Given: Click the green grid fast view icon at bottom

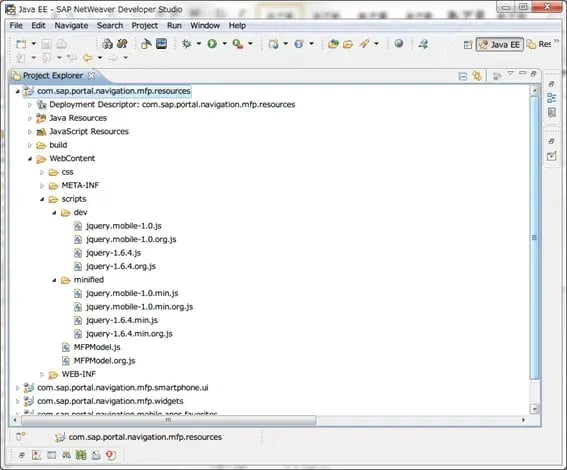Looking at the screenshot, I should 81,455.
